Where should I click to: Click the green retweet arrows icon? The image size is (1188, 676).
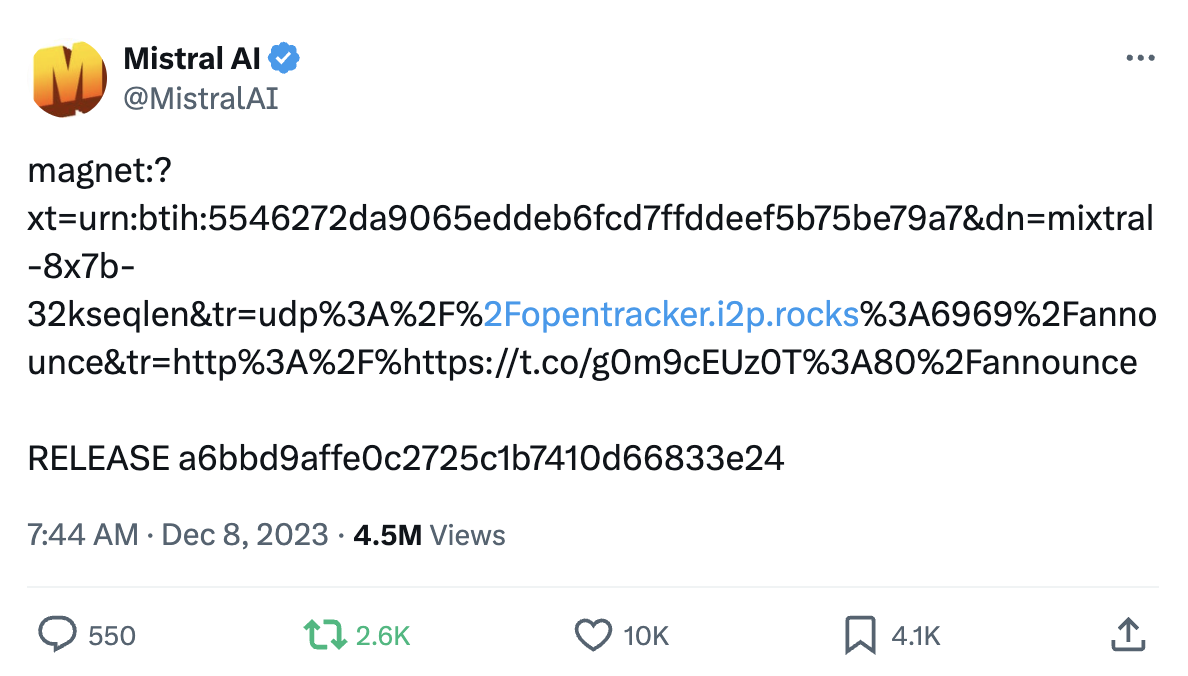pyautogui.click(x=324, y=635)
